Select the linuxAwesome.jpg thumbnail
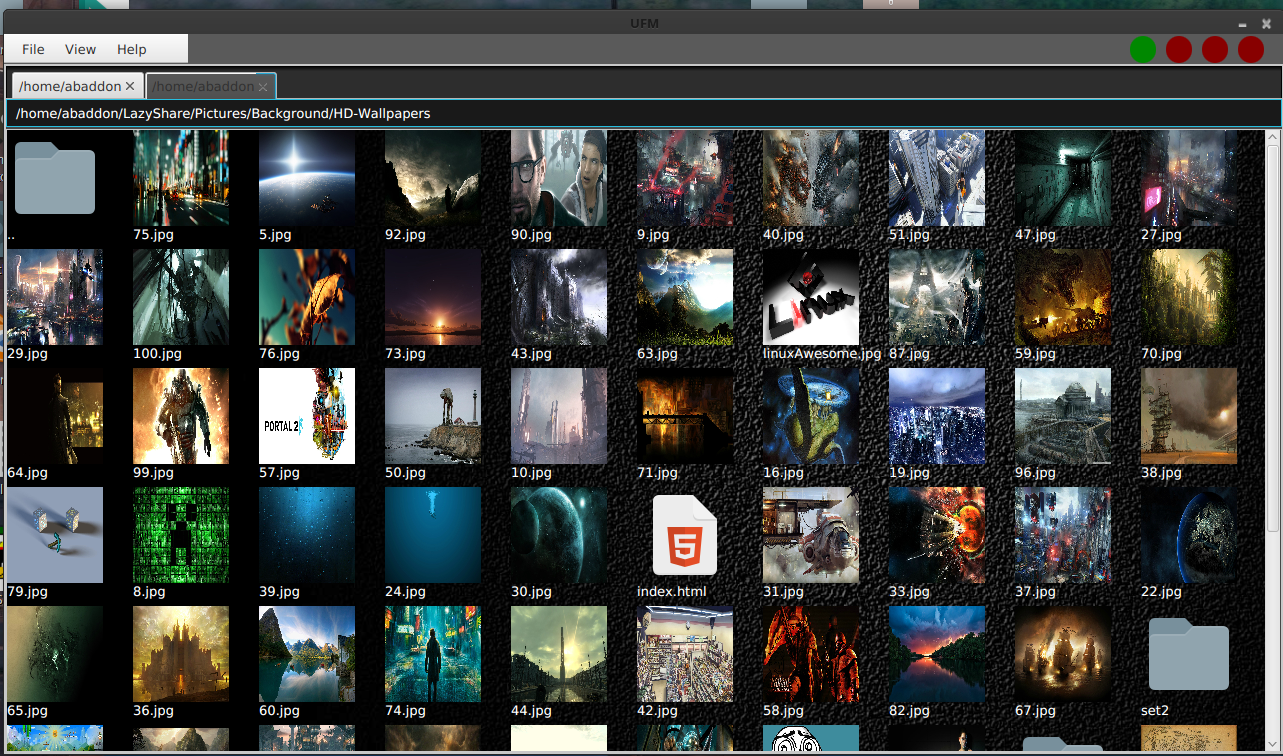This screenshot has width=1283, height=756. (x=811, y=297)
